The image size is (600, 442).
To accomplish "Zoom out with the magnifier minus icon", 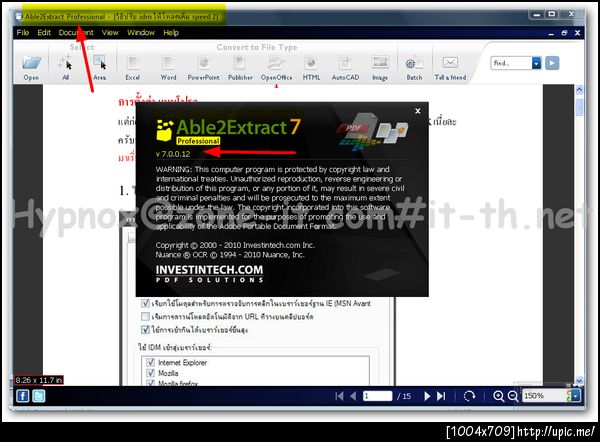I will tap(513, 396).
